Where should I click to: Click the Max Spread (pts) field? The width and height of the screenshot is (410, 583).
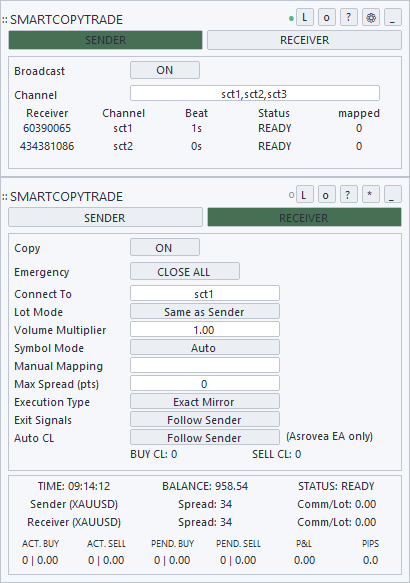205,383
